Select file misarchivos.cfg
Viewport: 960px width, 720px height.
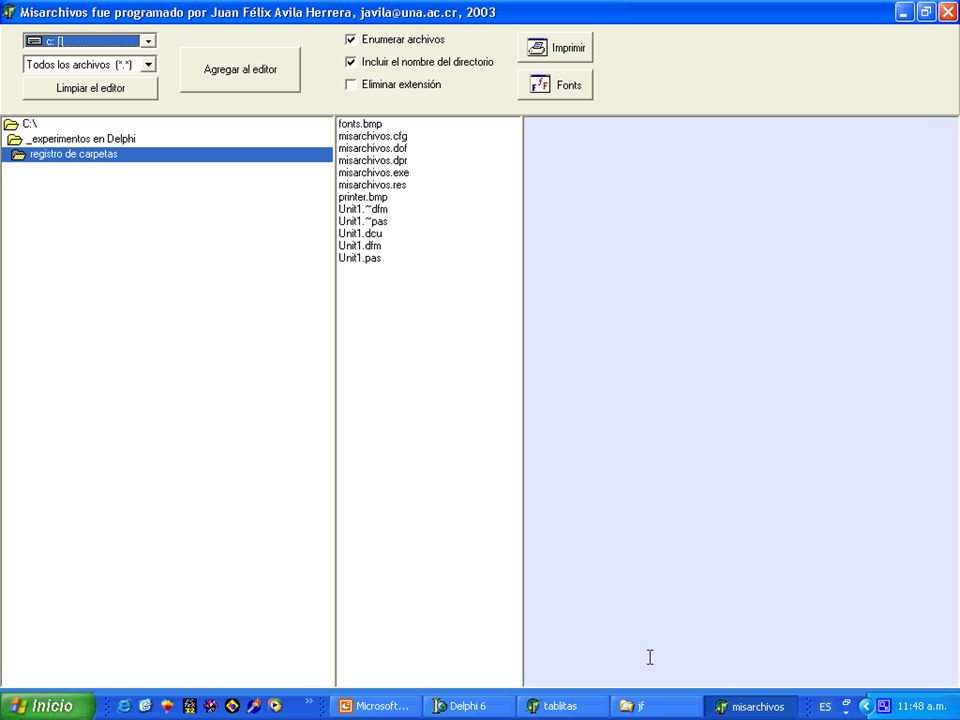[373, 136]
